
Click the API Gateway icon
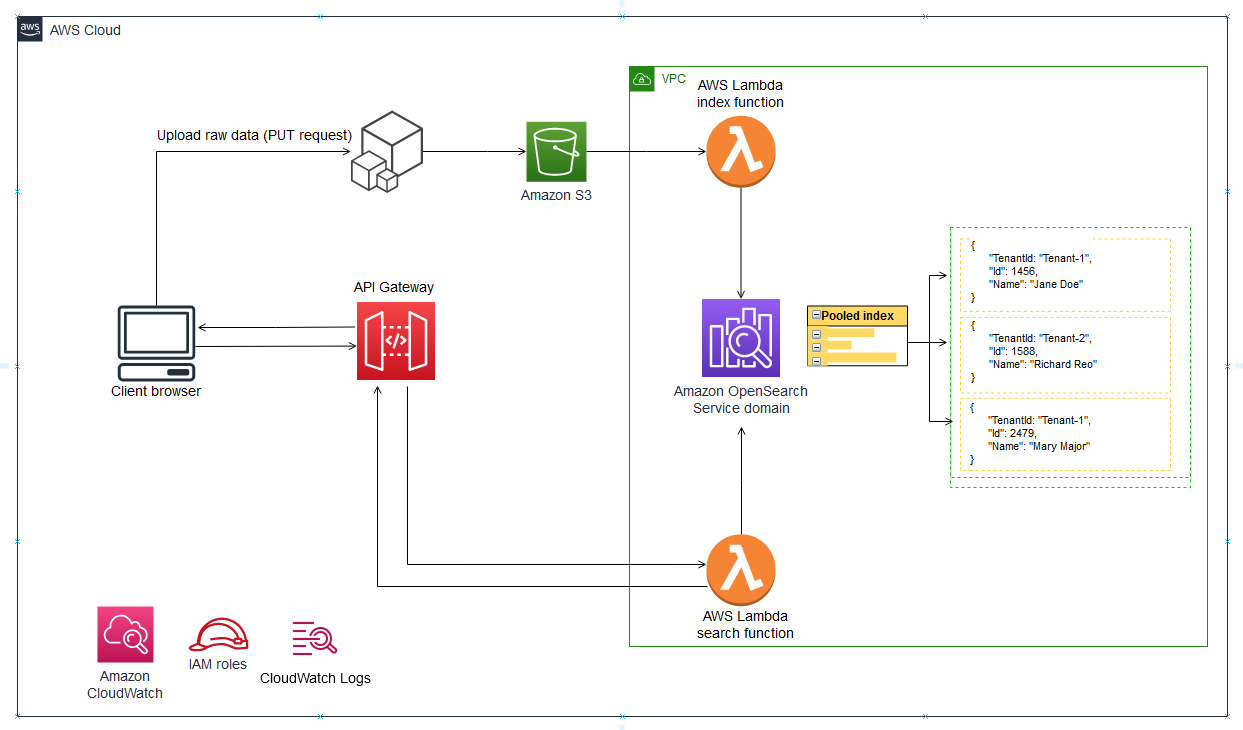[396, 340]
